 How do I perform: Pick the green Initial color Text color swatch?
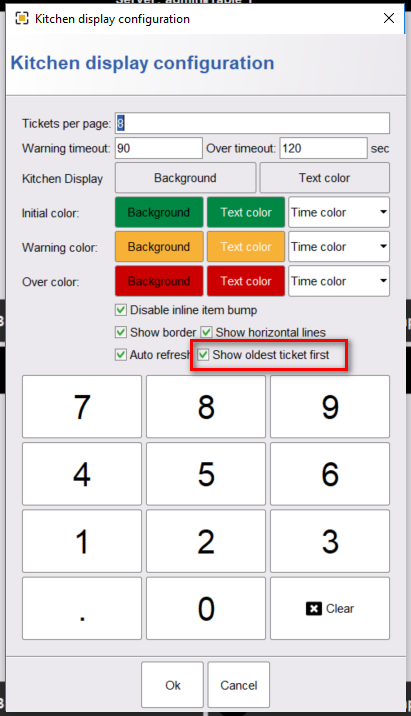246,212
